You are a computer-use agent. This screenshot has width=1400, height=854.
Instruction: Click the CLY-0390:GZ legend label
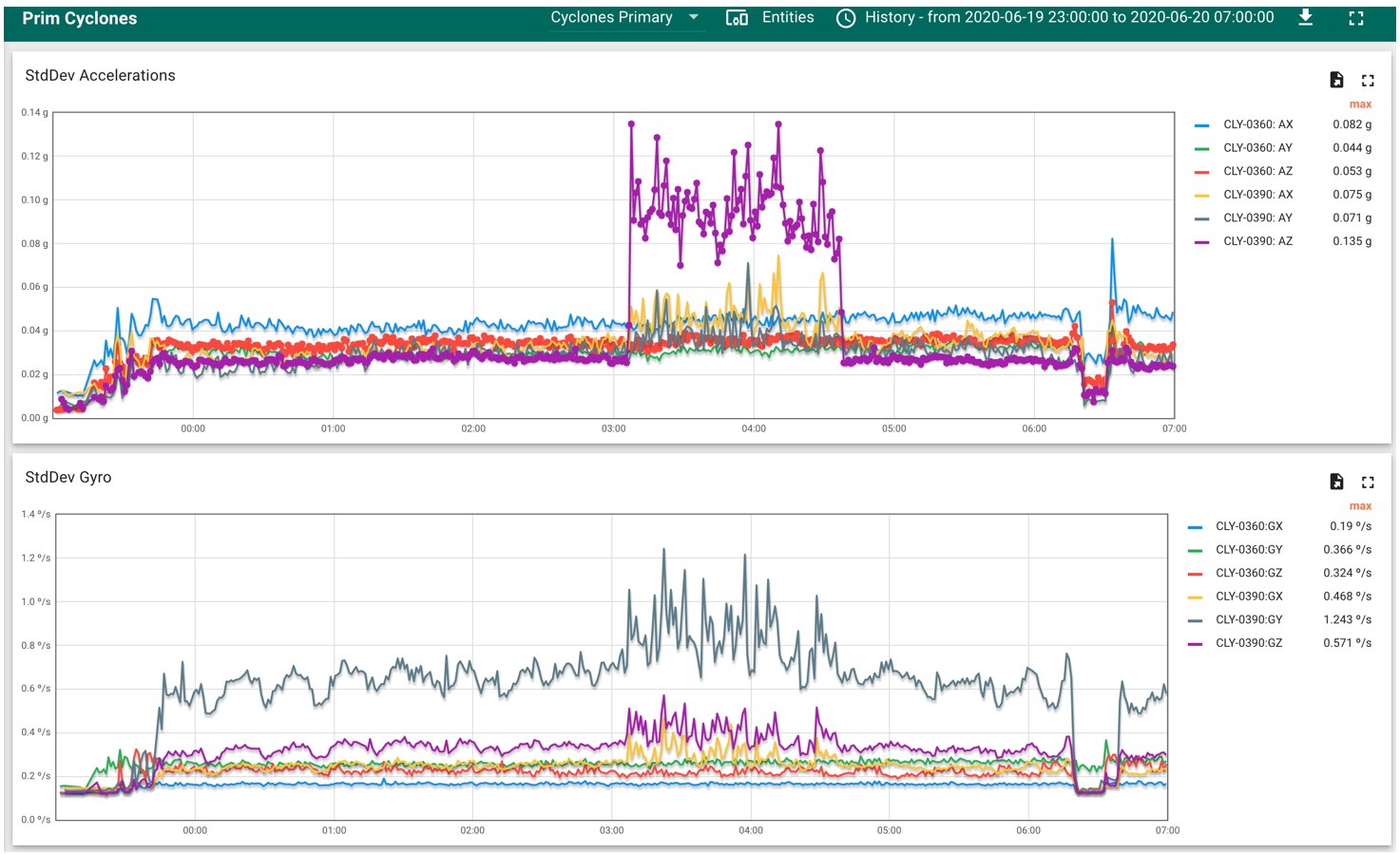pos(1249,643)
